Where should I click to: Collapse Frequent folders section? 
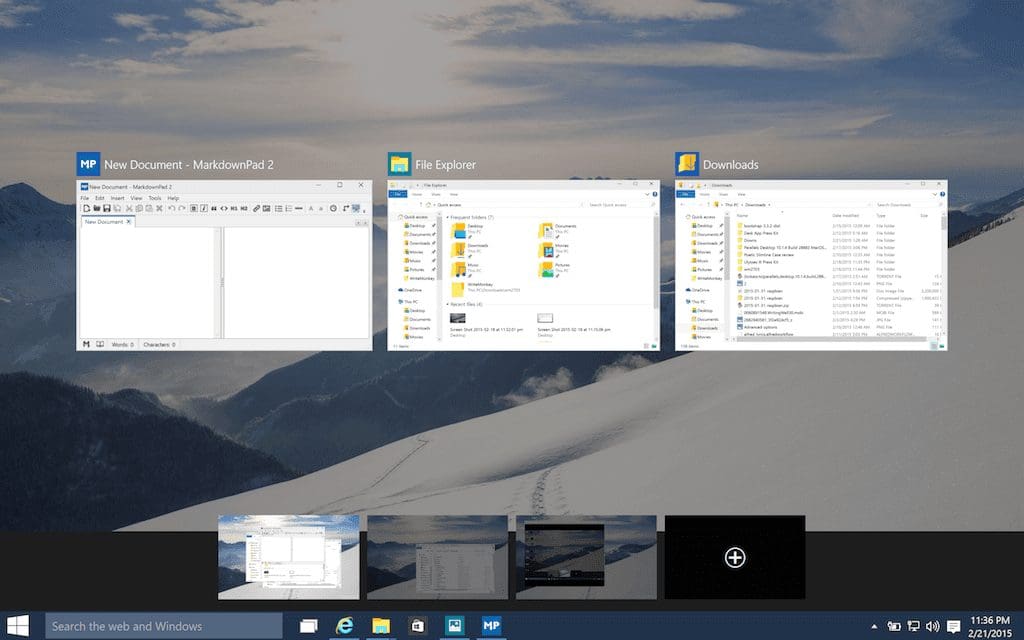point(447,217)
